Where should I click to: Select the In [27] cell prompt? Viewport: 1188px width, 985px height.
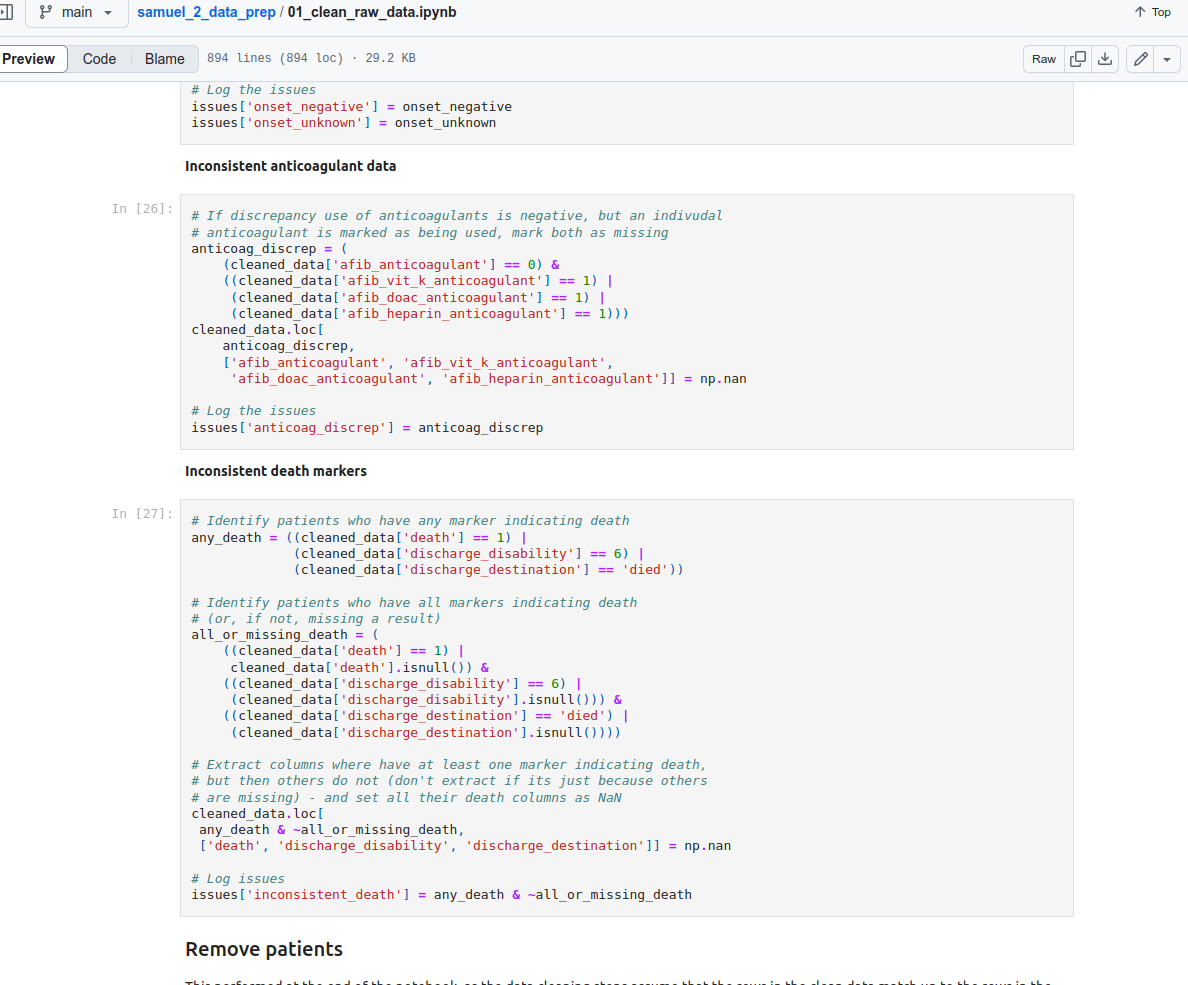tap(142, 513)
